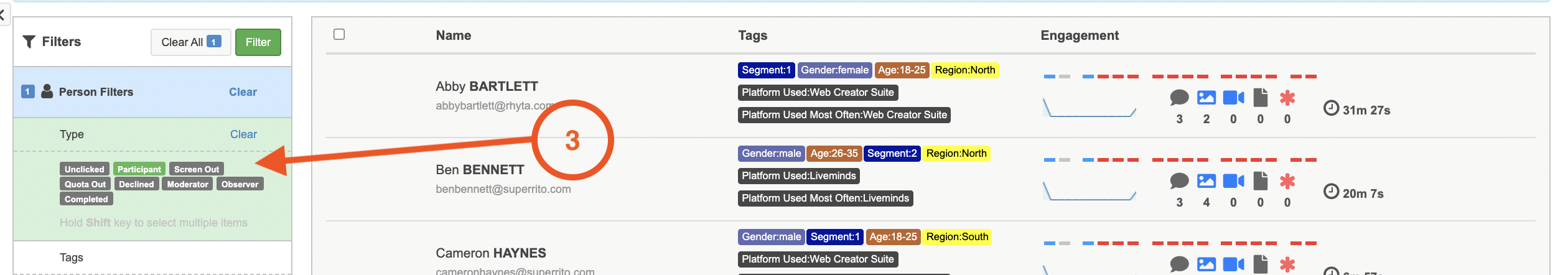Screen dimensions: 1568x275
Task: Collapse the Type filter section
Action: tap(72, 134)
